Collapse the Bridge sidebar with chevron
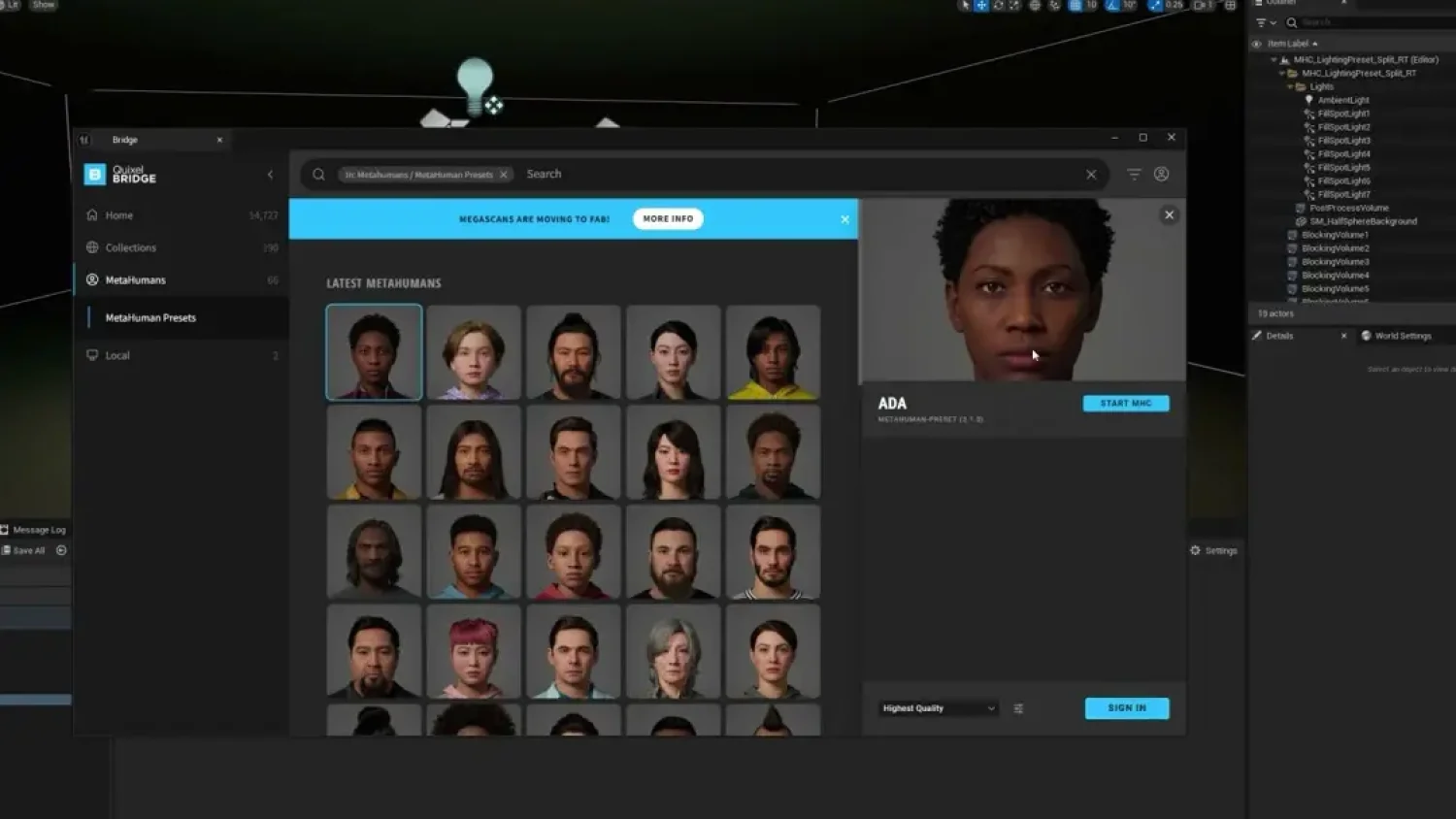This screenshot has height=819, width=1456. pos(270,175)
